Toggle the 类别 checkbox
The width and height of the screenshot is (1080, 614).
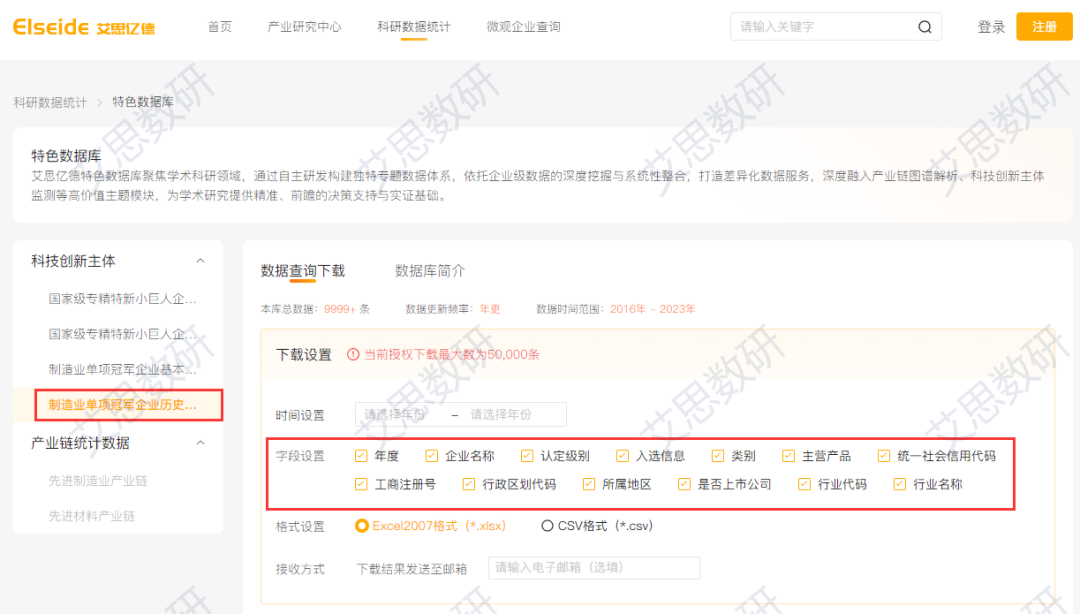pyautogui.click(x=718, y=456)
